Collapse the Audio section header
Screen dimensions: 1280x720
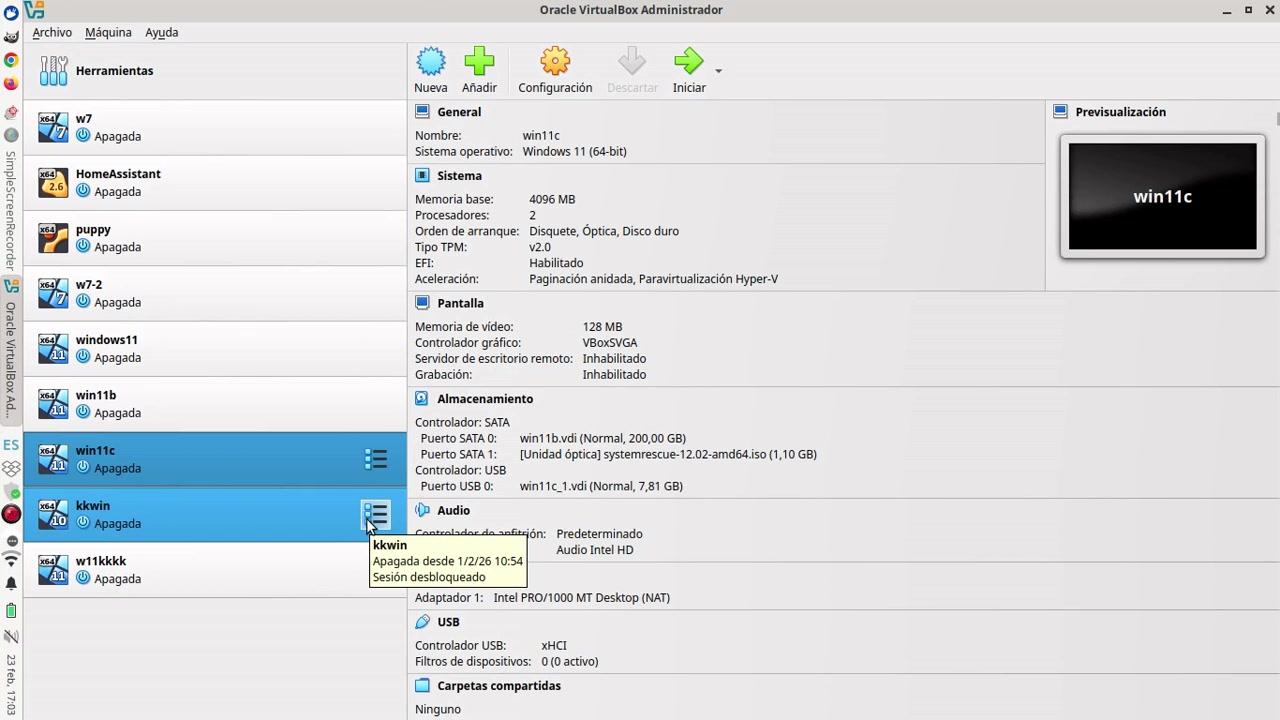[x=453, y=510]
